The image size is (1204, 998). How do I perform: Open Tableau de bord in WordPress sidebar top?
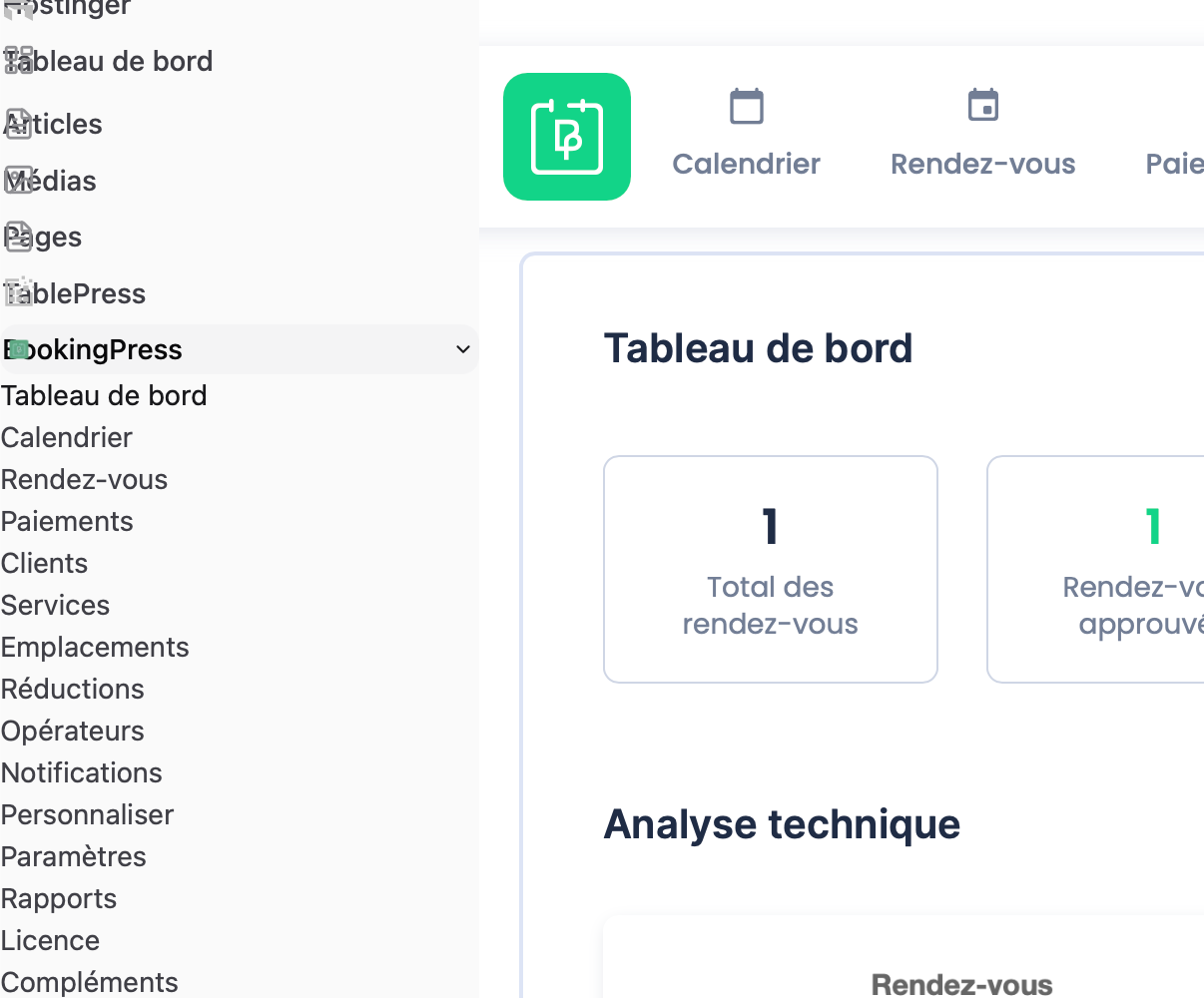pyautogui.click(x=108, y=61)
